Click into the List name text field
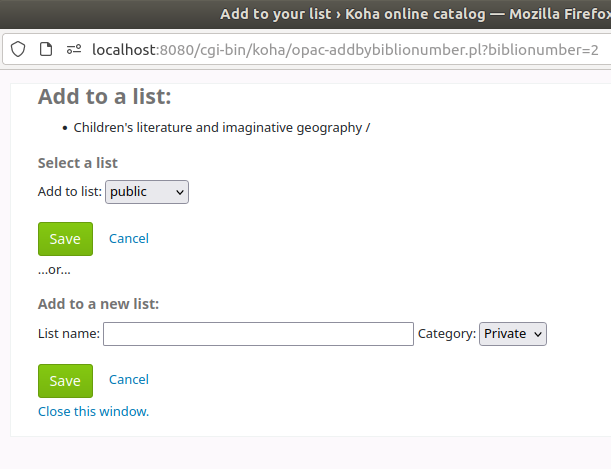The height and width of the screenshot is (469, 611). pos(258,333)
